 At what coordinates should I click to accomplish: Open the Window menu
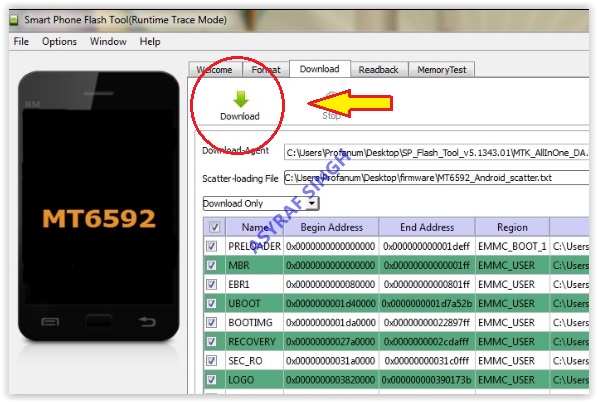coord(108,41)
